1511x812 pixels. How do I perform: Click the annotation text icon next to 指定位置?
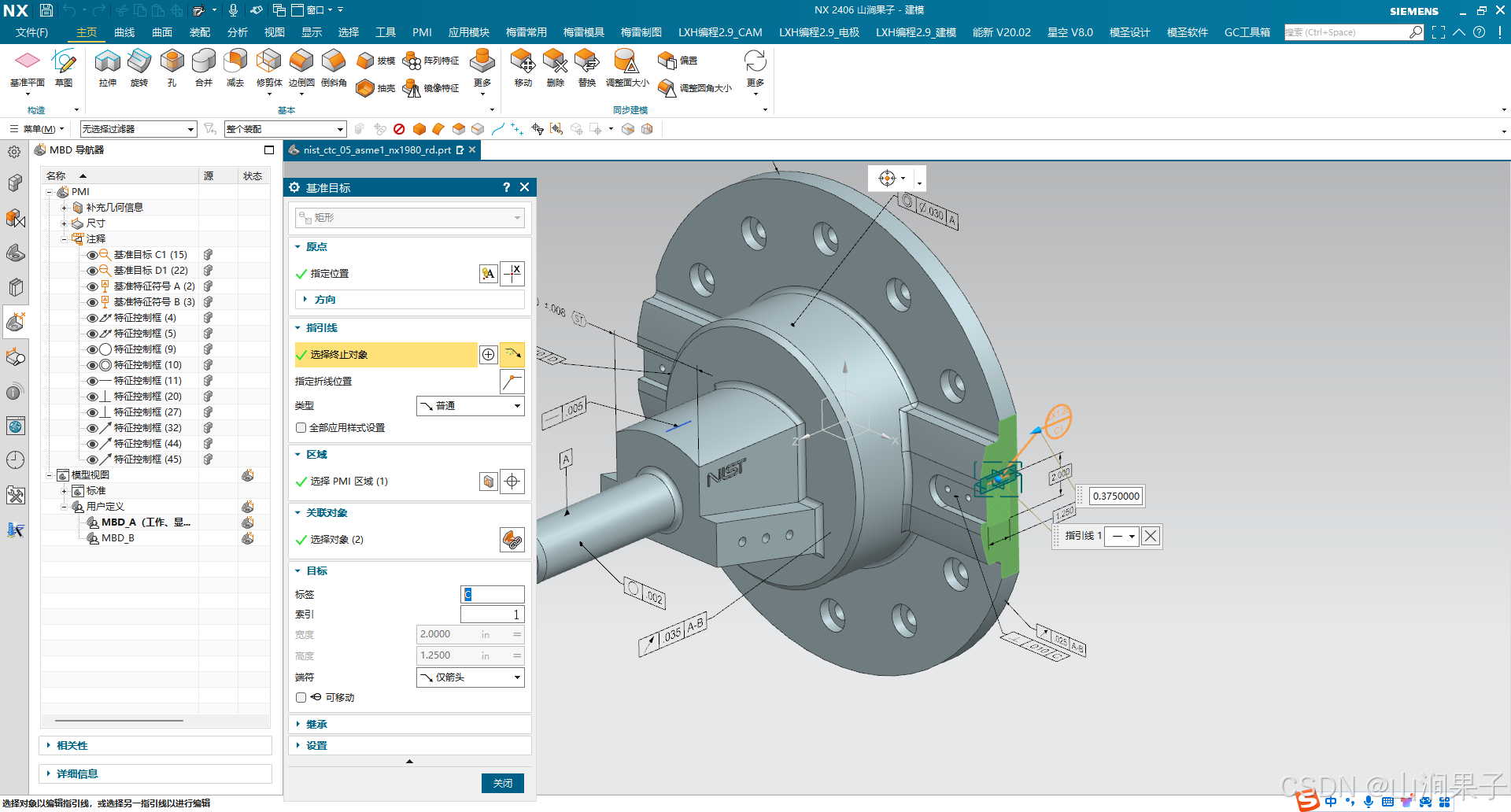pos(488,274)
